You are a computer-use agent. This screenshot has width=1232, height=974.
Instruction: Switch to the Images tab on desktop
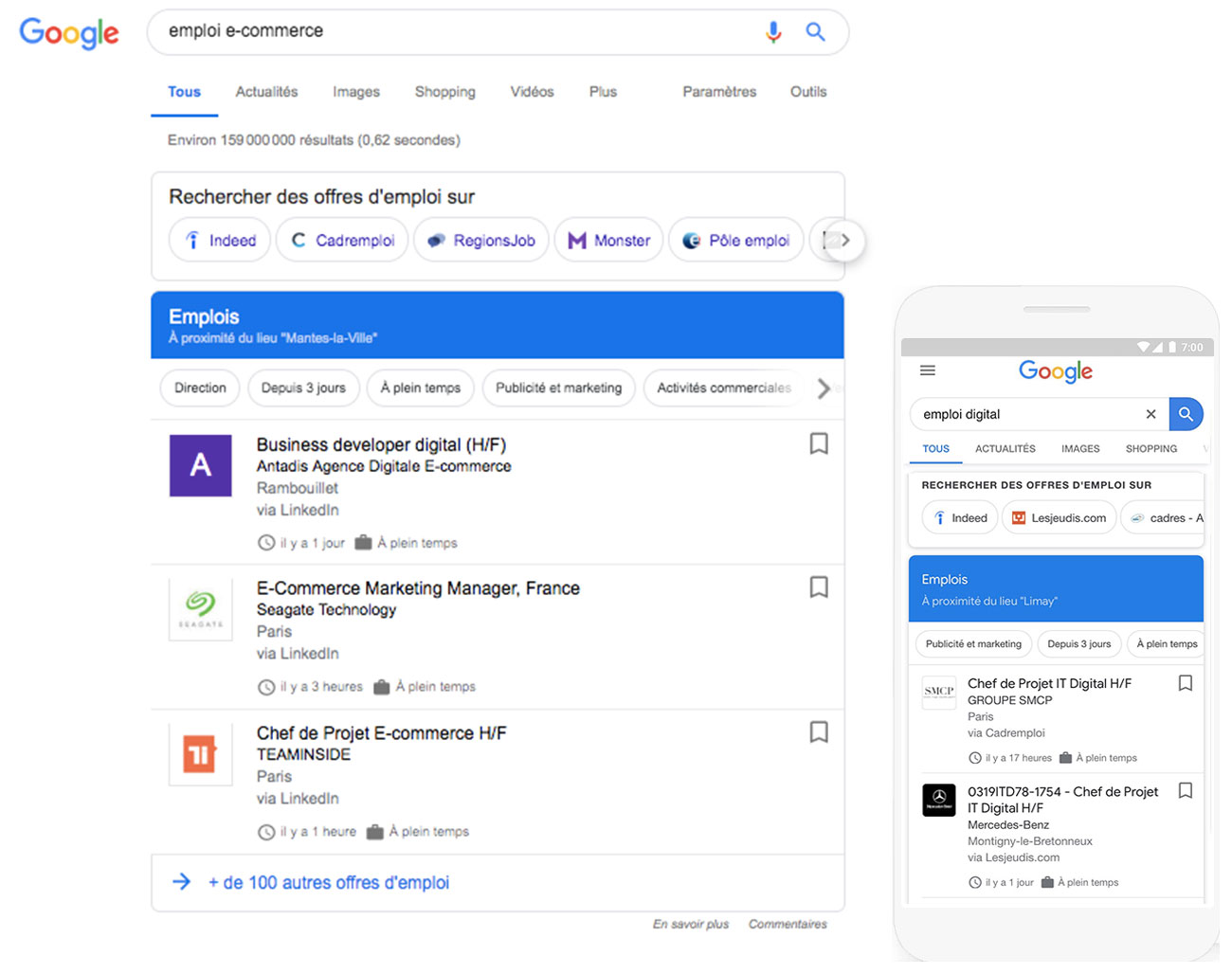click(356, 92)
